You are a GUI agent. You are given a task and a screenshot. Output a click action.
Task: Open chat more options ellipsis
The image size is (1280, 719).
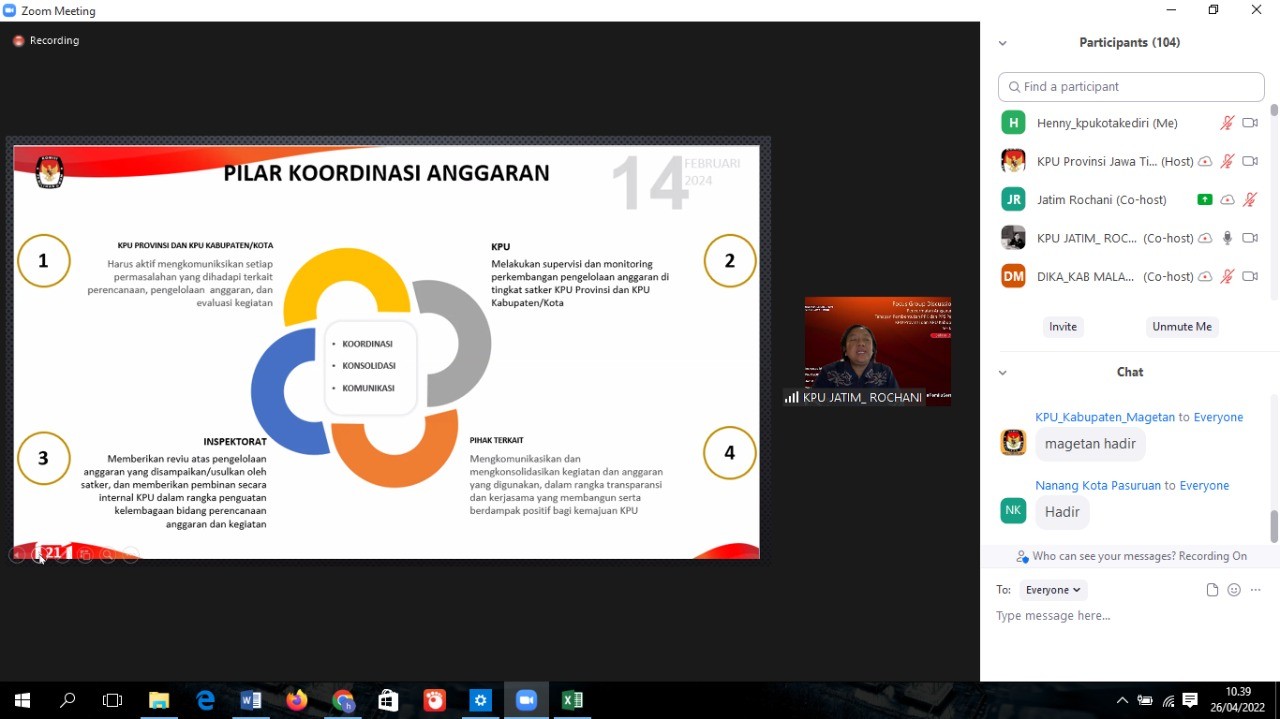(1256, 590)
